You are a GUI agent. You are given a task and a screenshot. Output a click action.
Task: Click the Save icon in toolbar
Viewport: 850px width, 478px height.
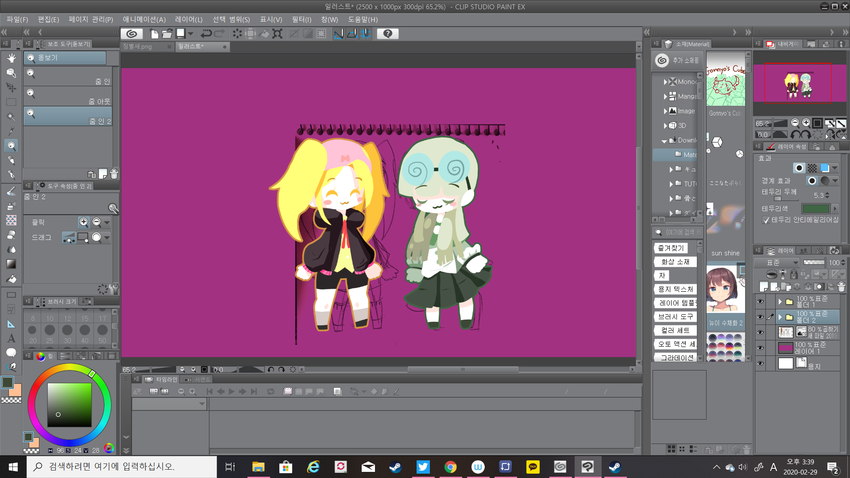[181, 34]
